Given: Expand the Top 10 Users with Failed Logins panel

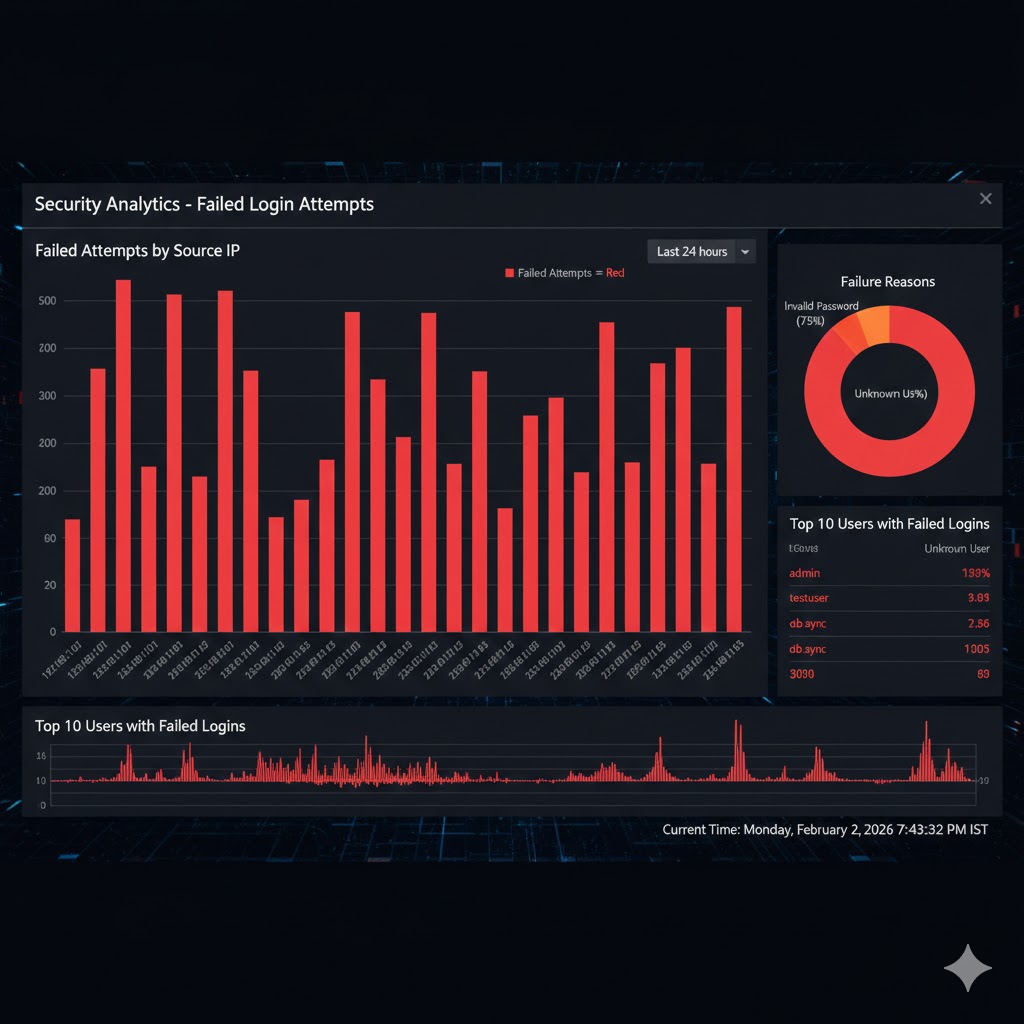Looking at the screenshot, I should [x=888, y=523].
